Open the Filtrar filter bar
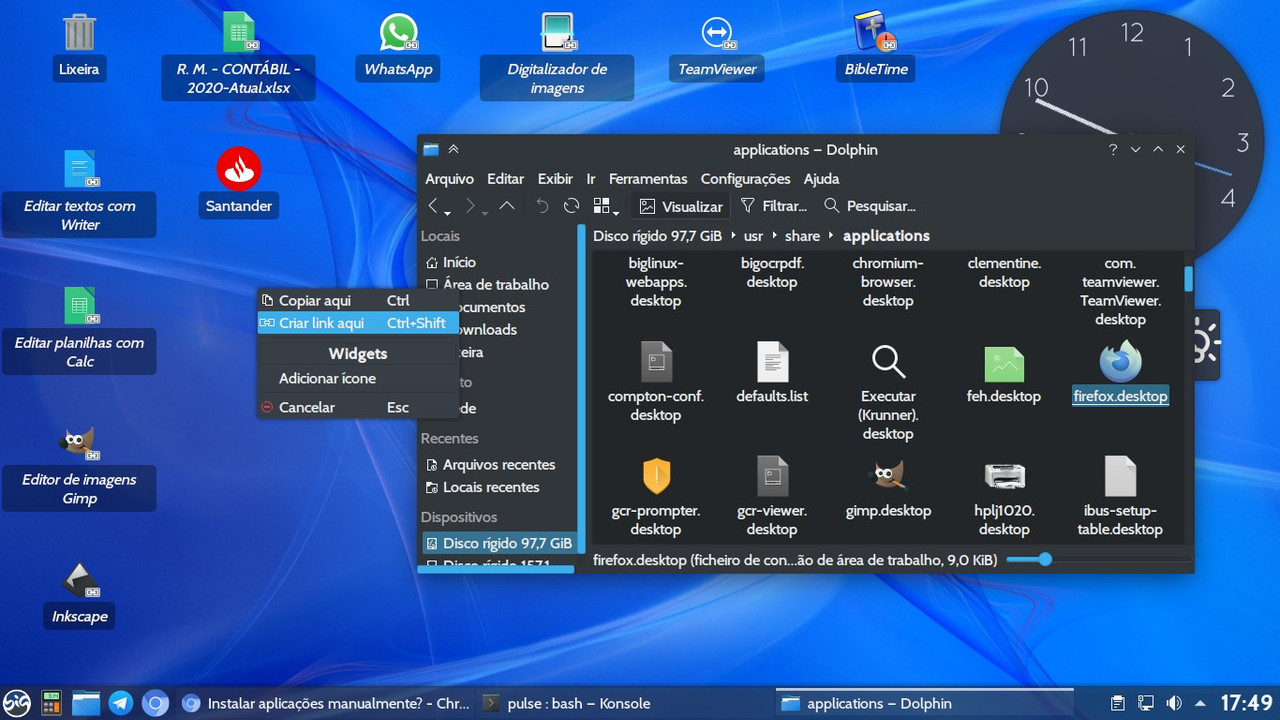 773,206
